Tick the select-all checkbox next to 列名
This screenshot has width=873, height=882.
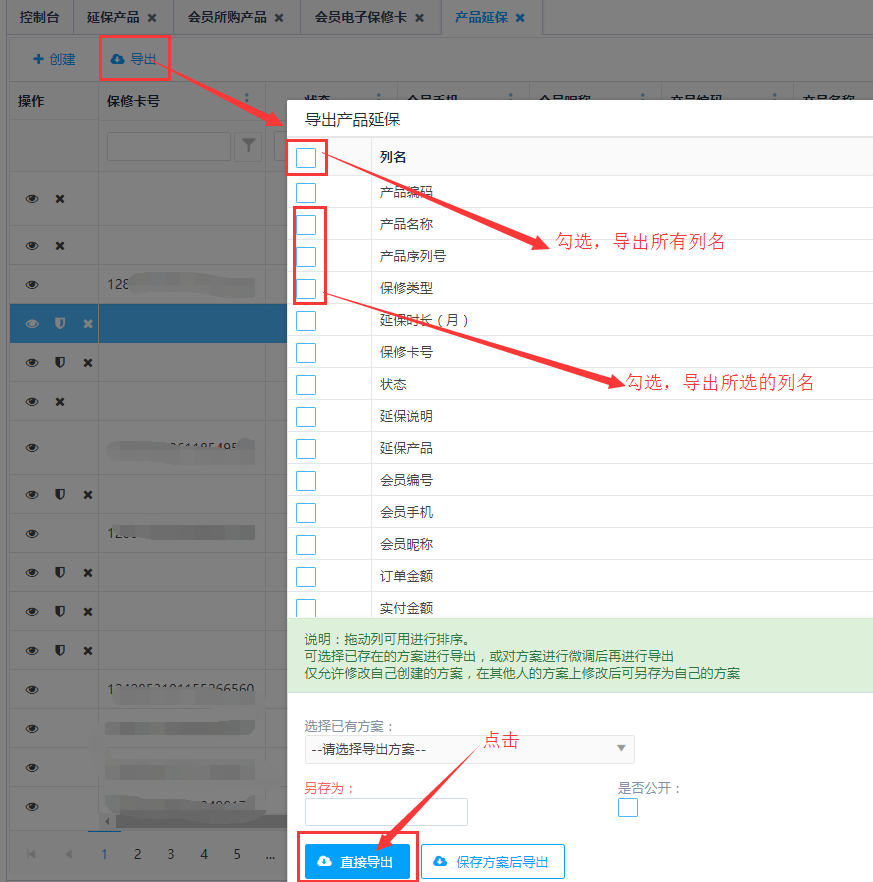tap(306, 157)
